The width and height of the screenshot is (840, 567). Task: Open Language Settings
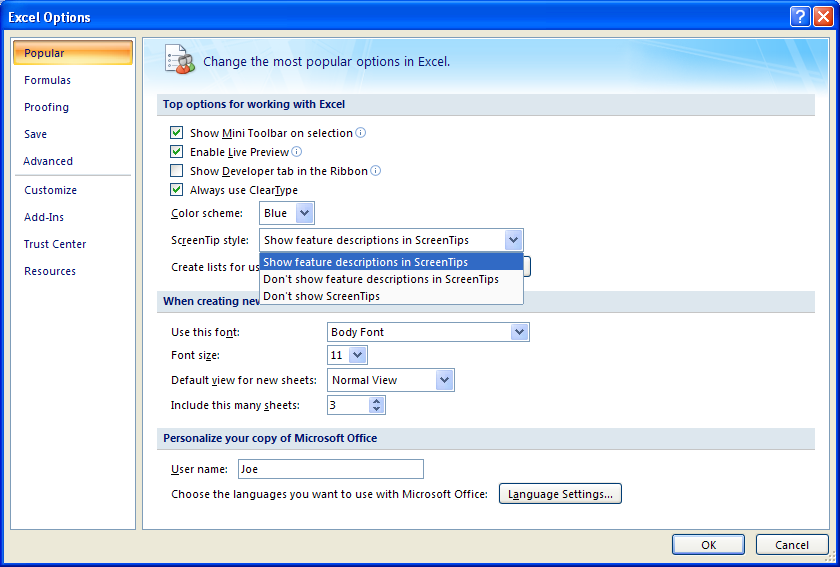click(x=560, y=494)
